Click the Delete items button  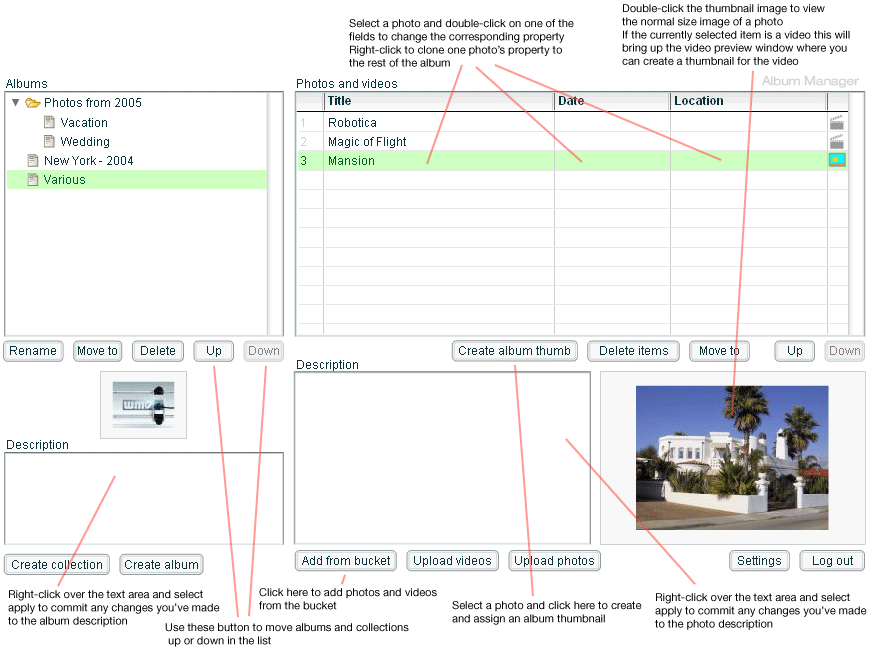(633, 351)
